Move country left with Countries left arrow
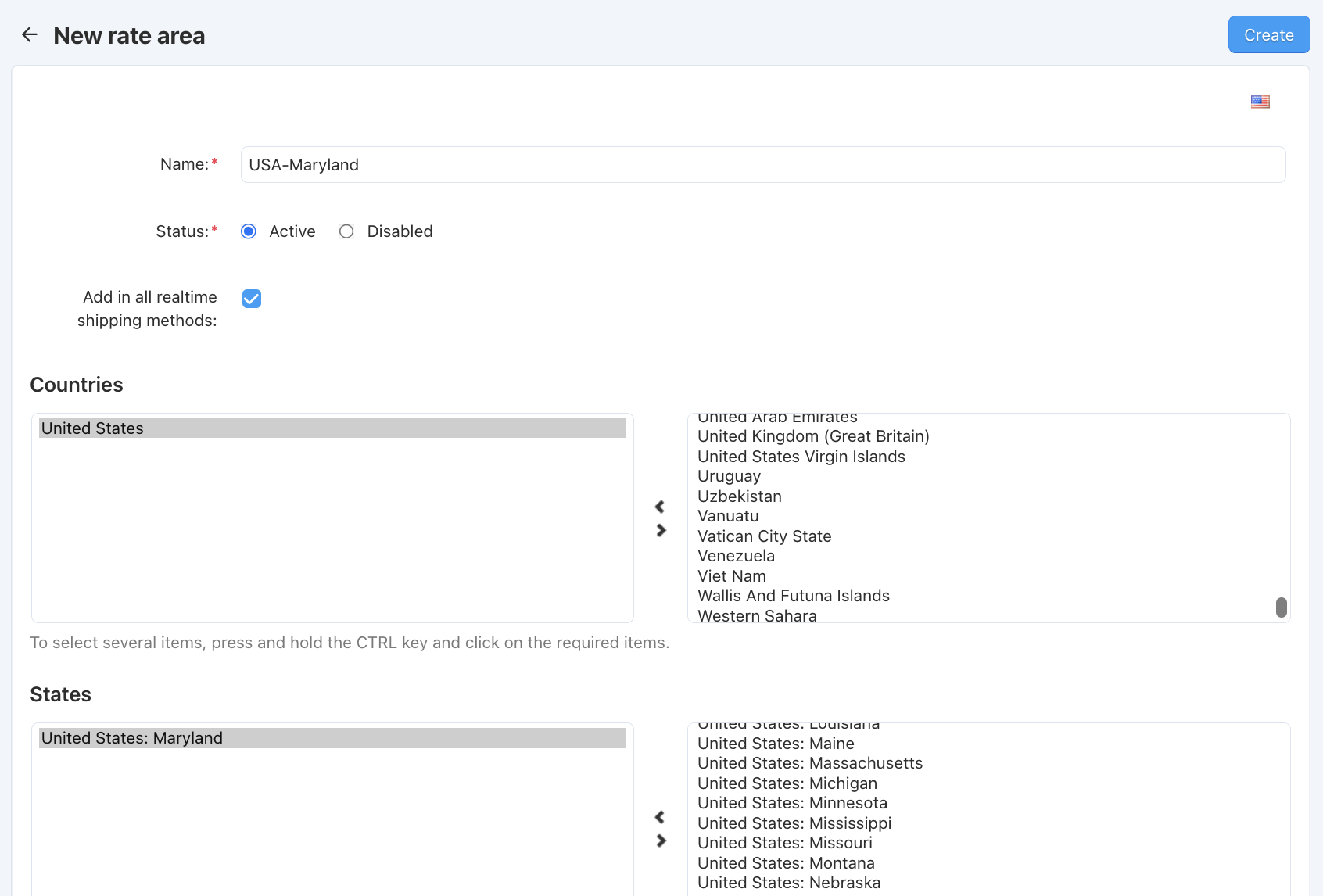The image size is (1323, 896). (x=660, y=507)
